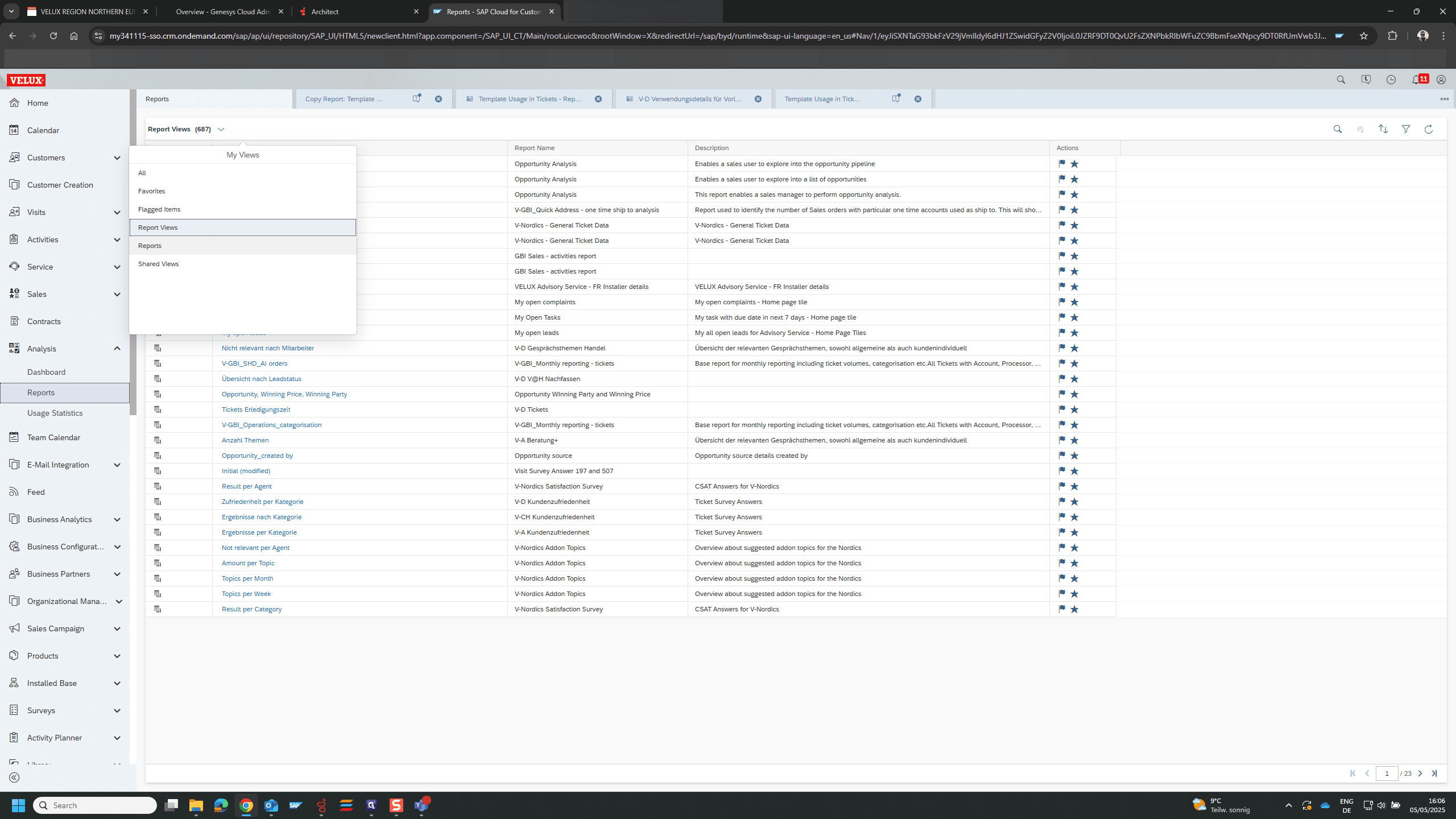Expand the Customers navigation group
Image resolution: width=1456 pixels, height=819 pixels.
coord(117,158)
